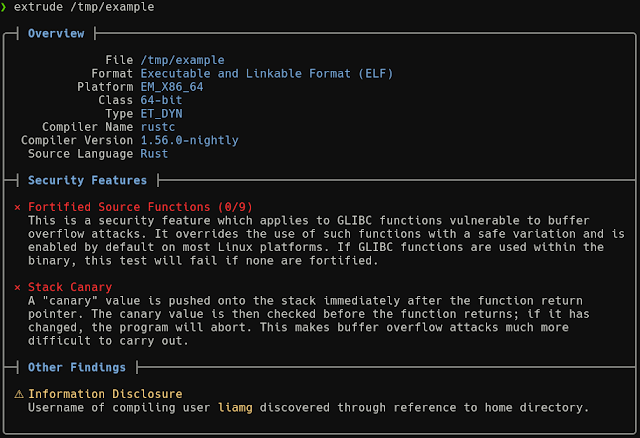The image size is (640, 438).
Task: Select the Security Features section header
Action: (87, 181)
